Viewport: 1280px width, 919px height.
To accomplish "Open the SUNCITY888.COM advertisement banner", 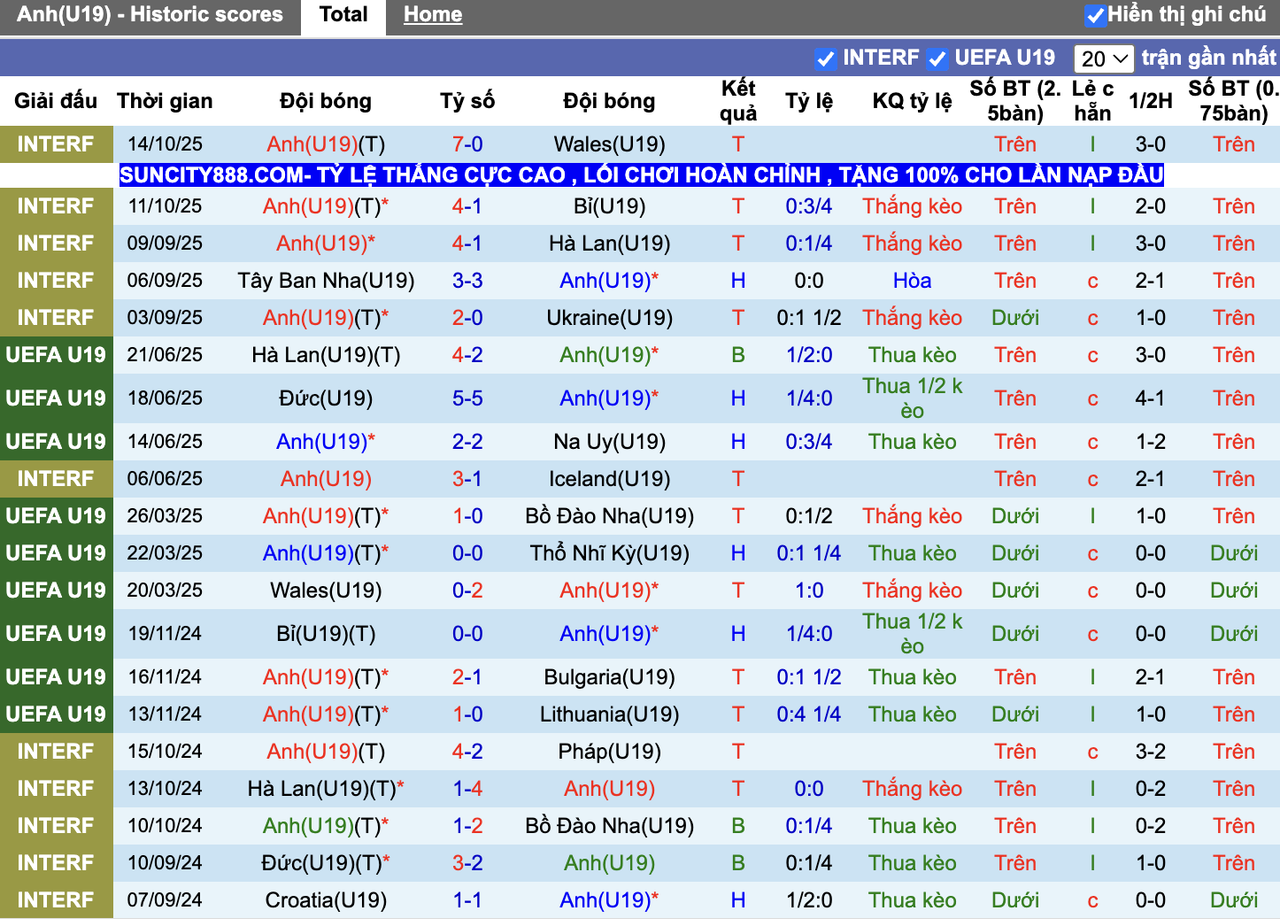I will [x=641, y=175].
